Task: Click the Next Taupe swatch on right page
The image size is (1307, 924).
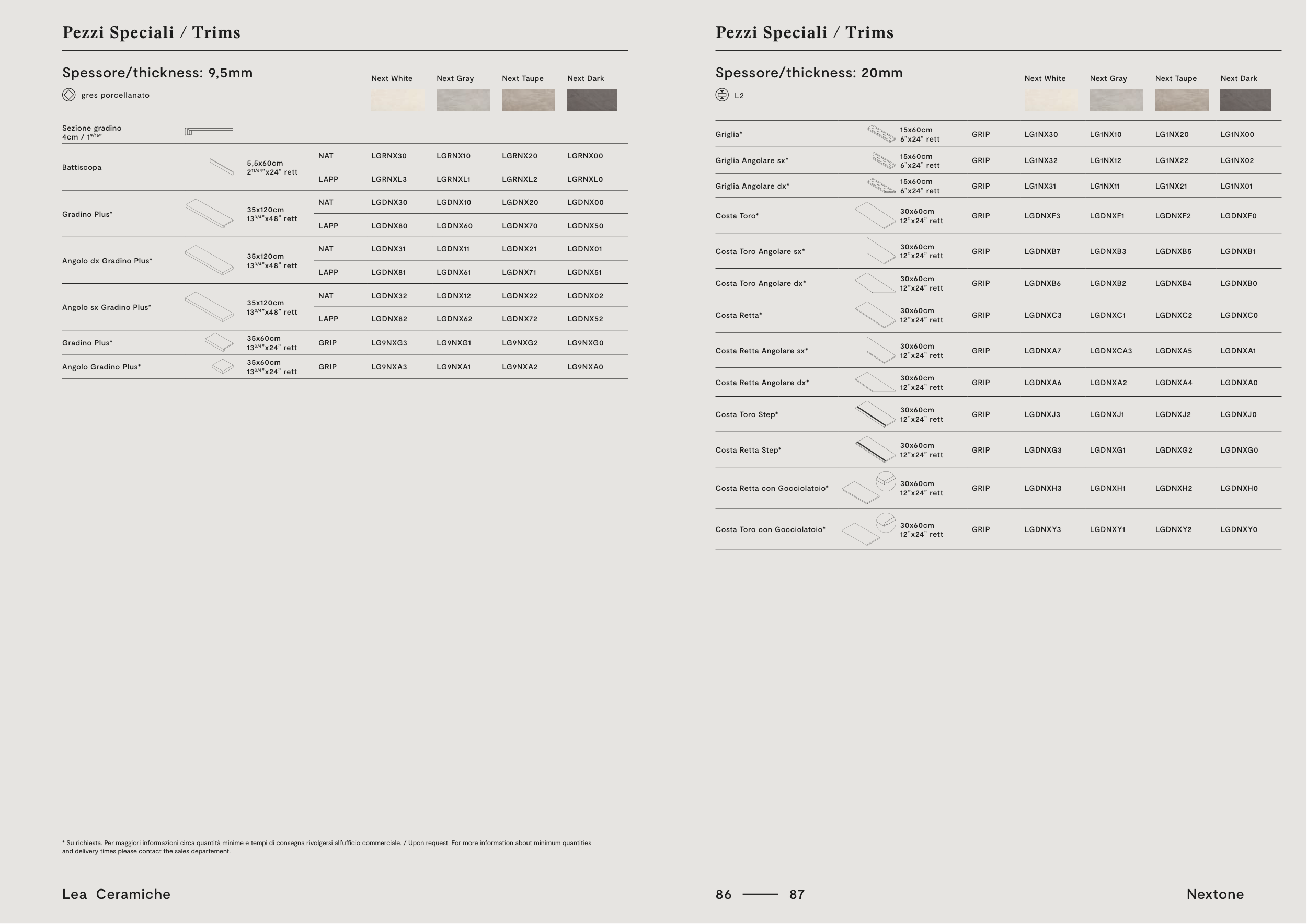Action: pyautogui.click(x=1181, y=100)
